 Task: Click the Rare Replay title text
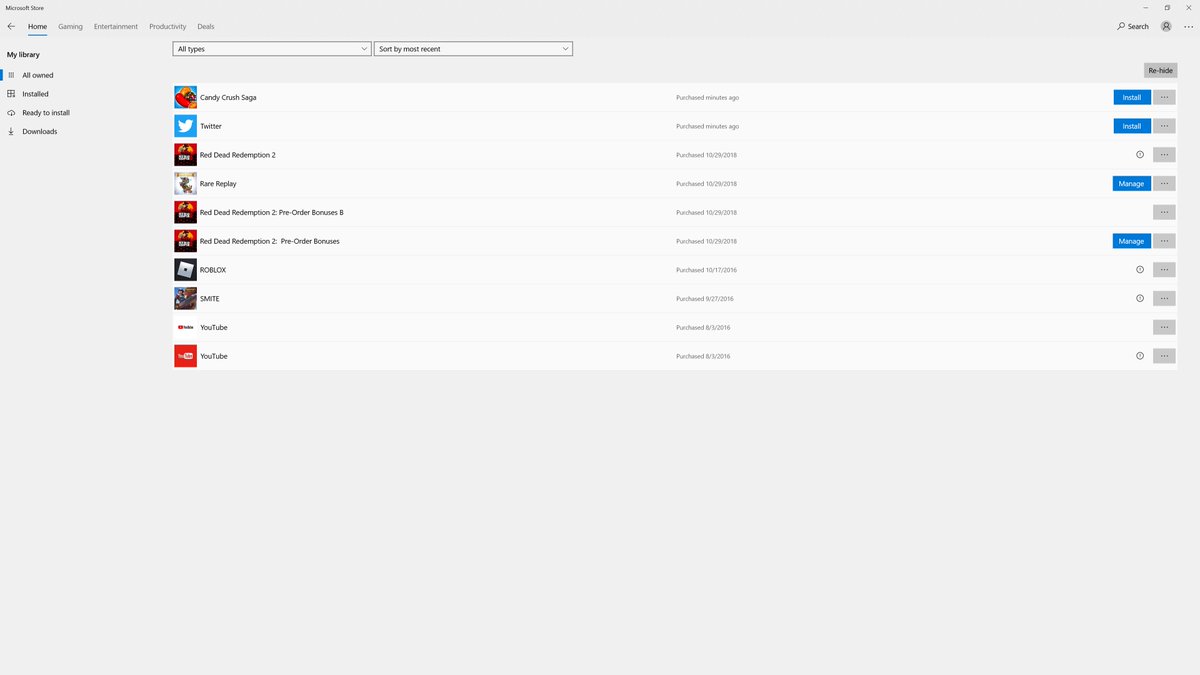click(218, 184)
